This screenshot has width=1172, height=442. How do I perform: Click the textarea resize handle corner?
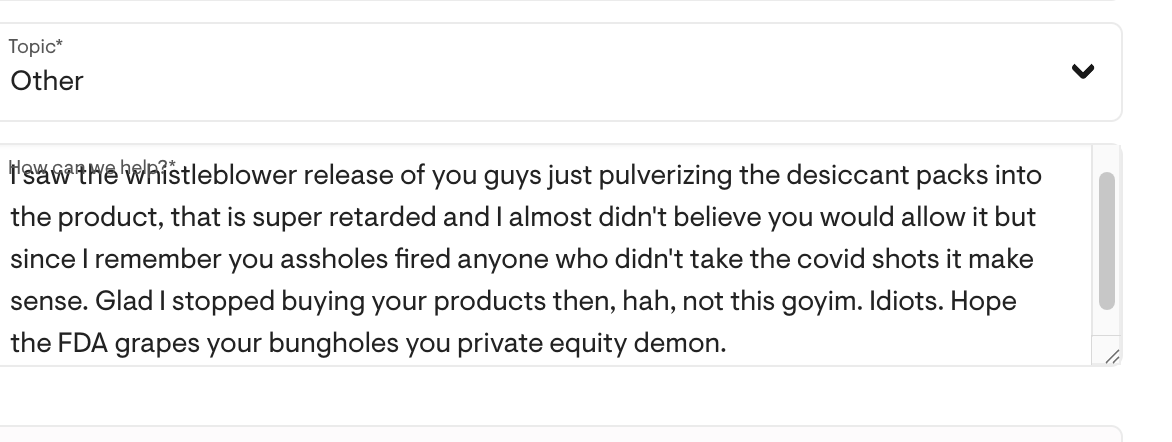(1113, 357)
